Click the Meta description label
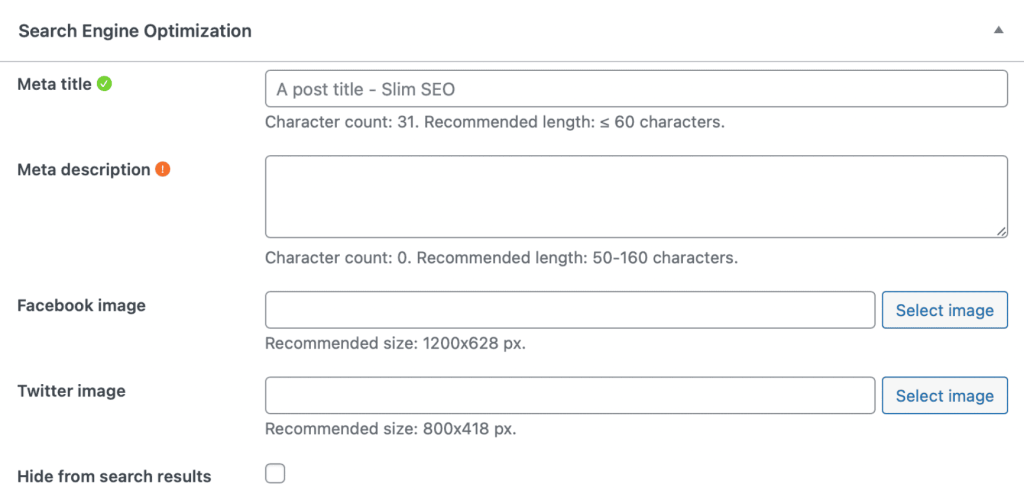Viewport: 1024px width, 503px height. tap(83, 170)
